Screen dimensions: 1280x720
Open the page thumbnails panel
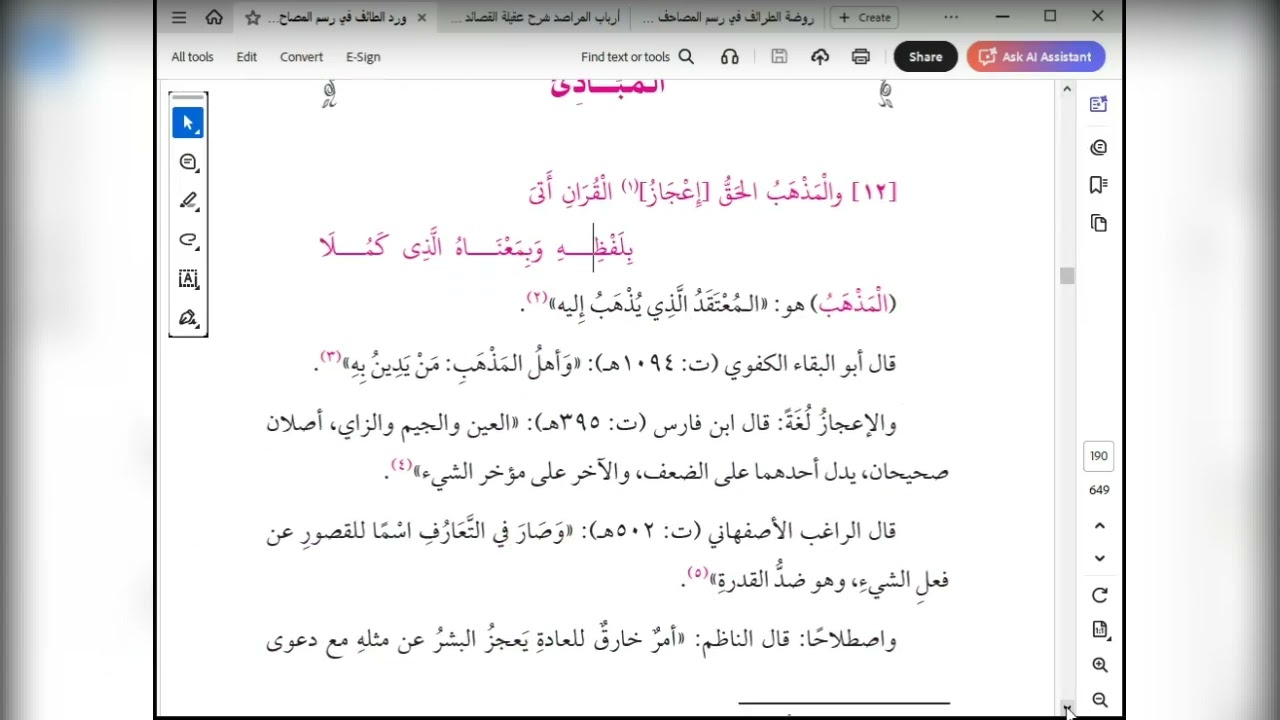[x=1099, y=223]
